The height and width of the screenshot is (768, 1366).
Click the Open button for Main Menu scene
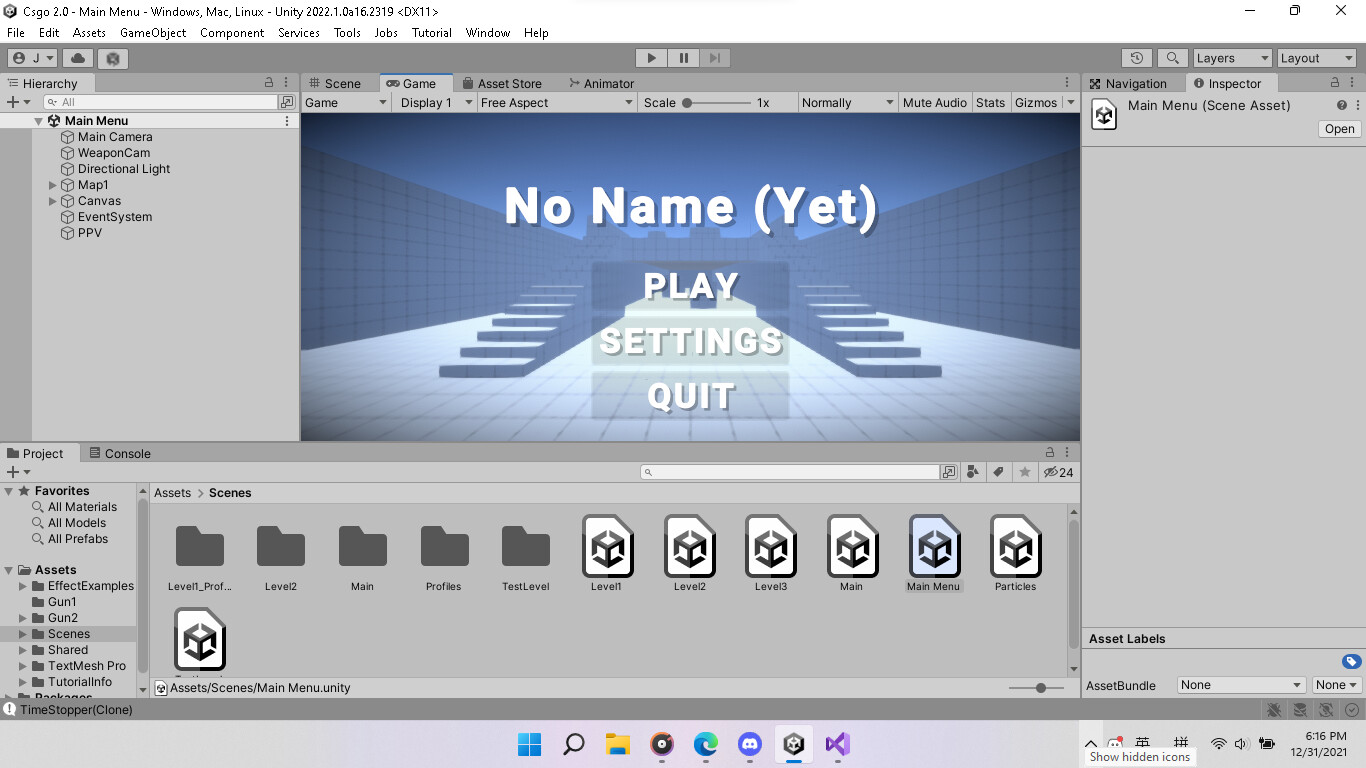1338,128
